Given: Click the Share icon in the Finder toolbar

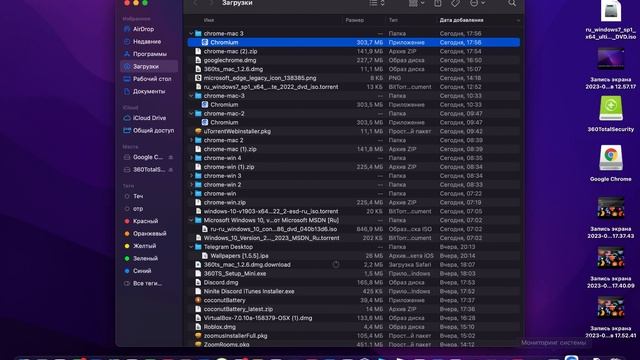Looking at the screenshot, I should [x=438, y=3].
